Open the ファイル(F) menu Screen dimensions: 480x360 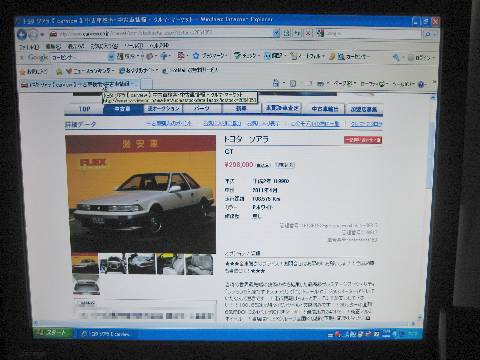(29, 47)
